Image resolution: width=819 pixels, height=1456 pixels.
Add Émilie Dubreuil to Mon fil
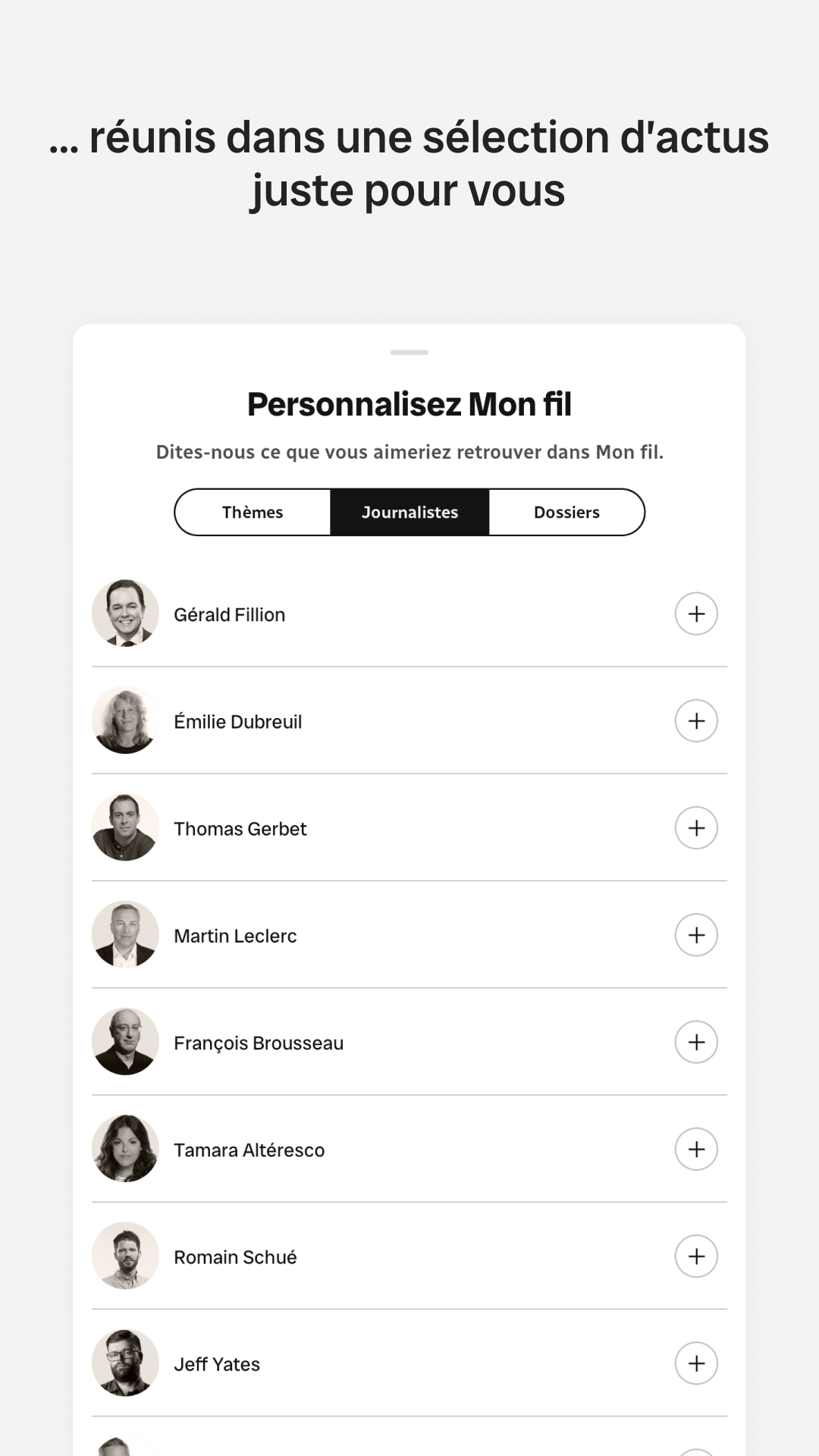click(696, 720)
